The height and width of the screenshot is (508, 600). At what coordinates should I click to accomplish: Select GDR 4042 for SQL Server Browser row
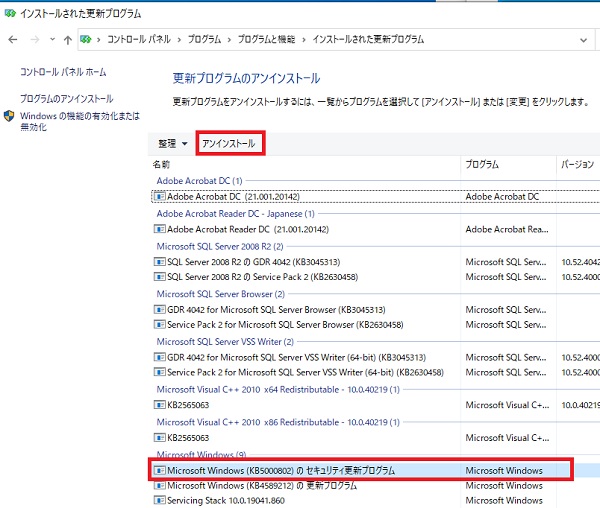376,309
